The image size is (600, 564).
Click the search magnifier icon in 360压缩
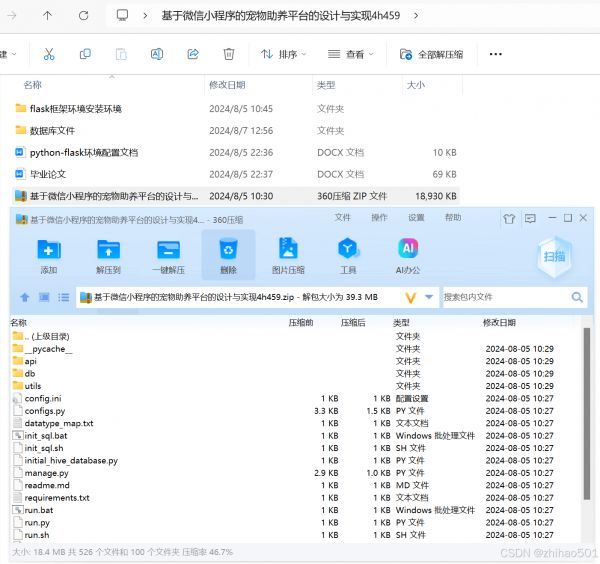pyautogui.click(x=577, y=297)
